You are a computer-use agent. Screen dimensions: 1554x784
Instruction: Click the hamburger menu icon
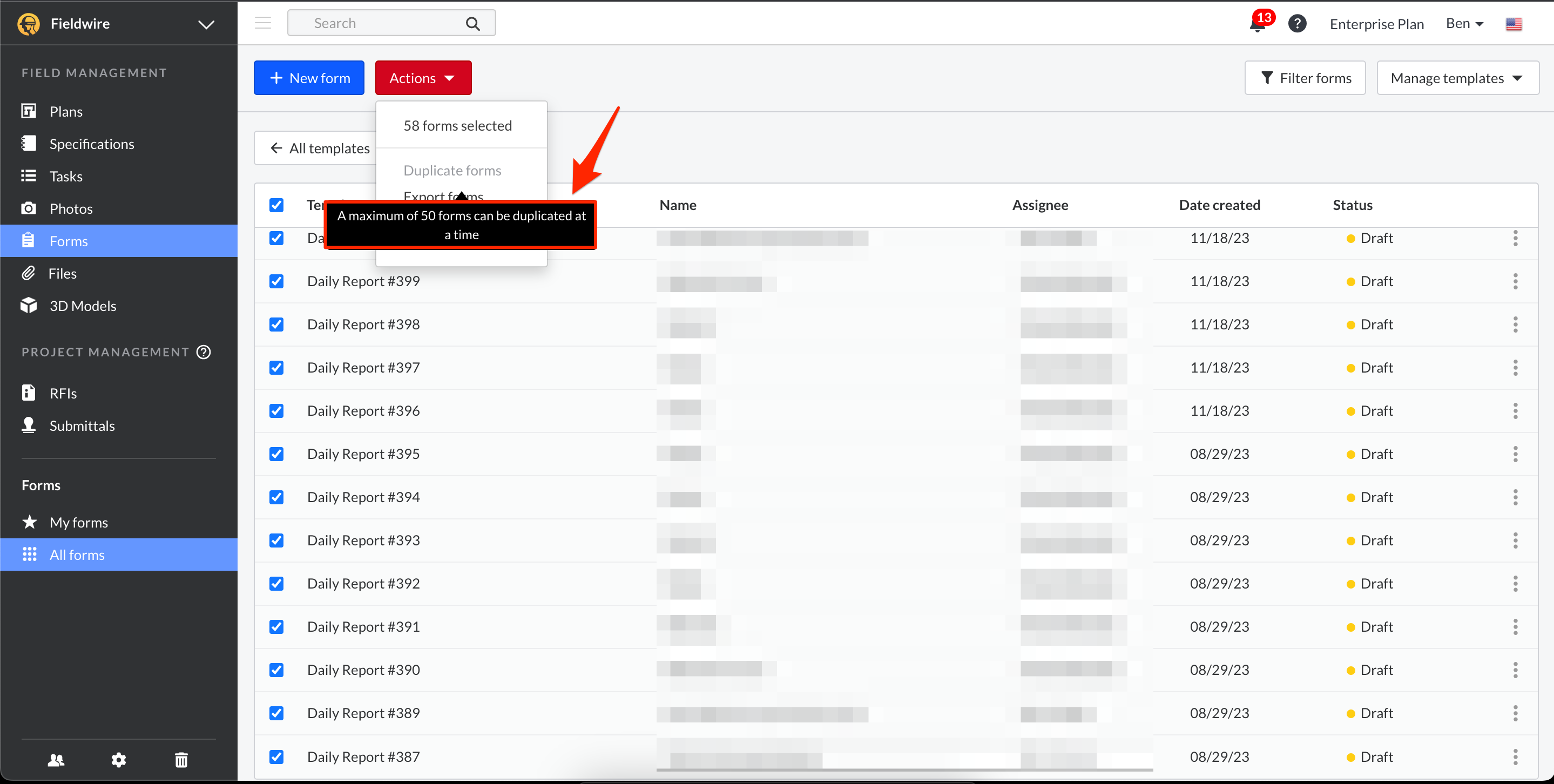(263, 23)
